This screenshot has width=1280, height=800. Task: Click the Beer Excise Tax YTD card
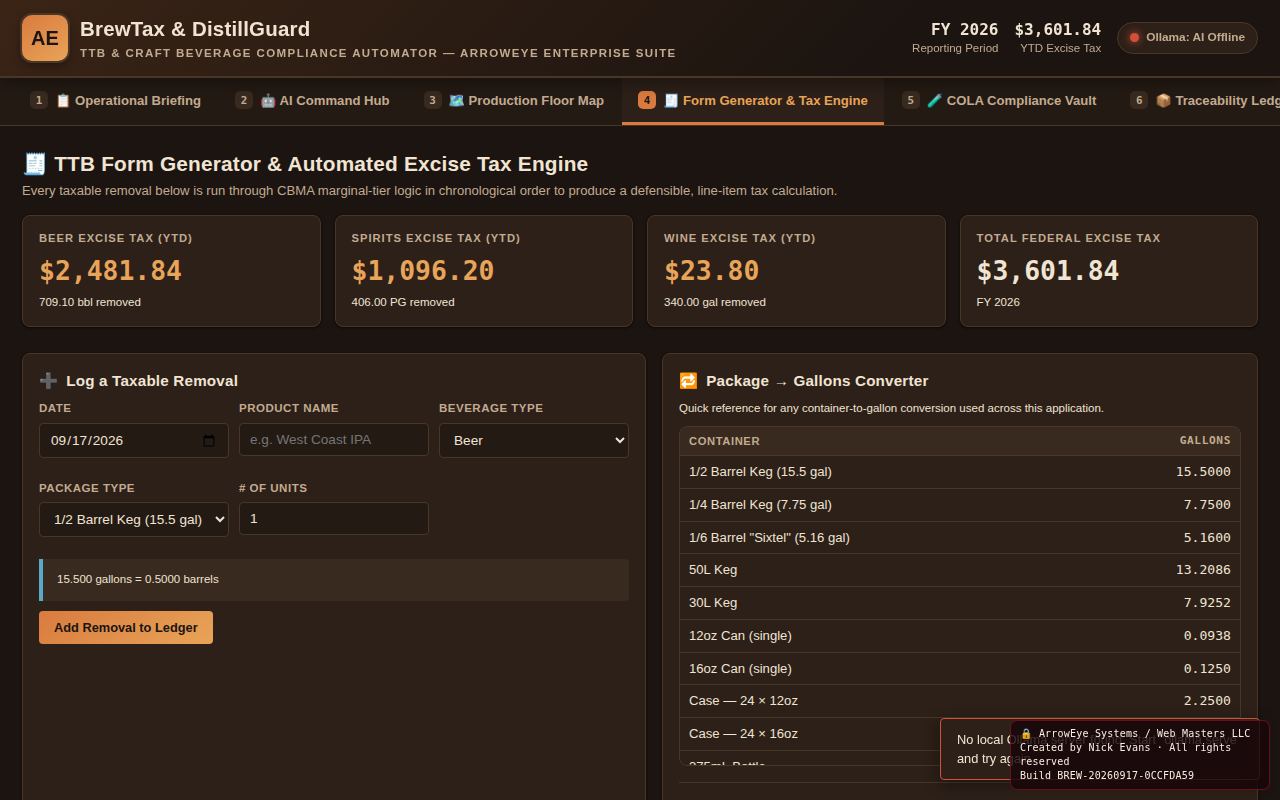(171, 271)
